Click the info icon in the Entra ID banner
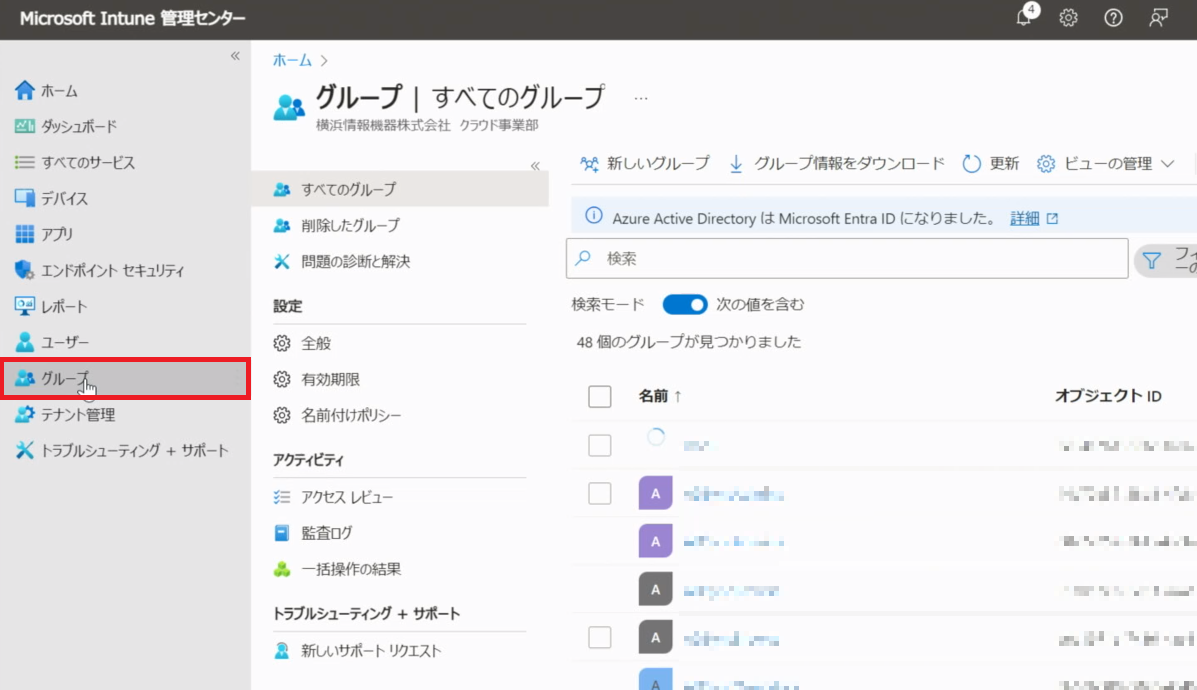This screenshot has height=690, width=1197. tap(593, 216)
